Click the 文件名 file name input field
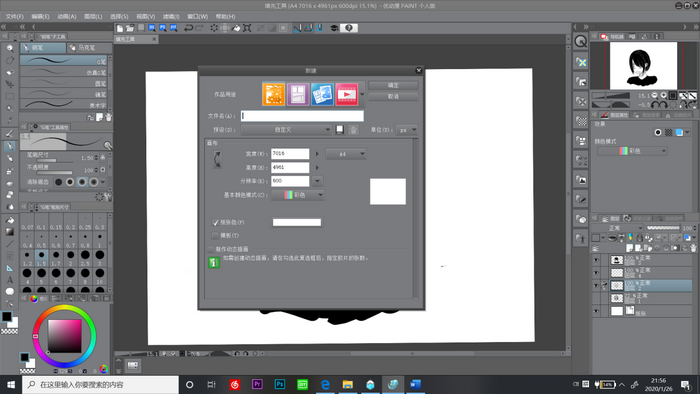700x394 pixels. [302, 116]
